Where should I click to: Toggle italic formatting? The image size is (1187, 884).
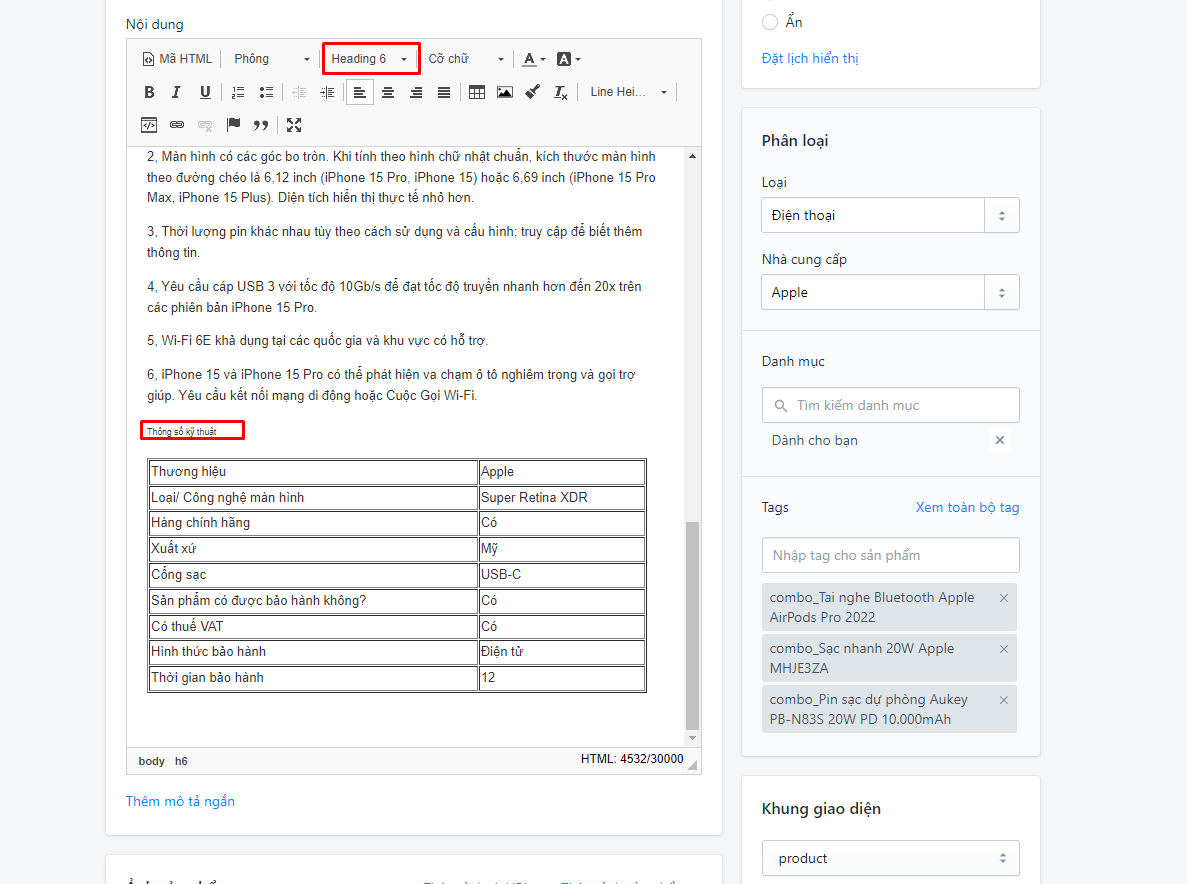176,92
